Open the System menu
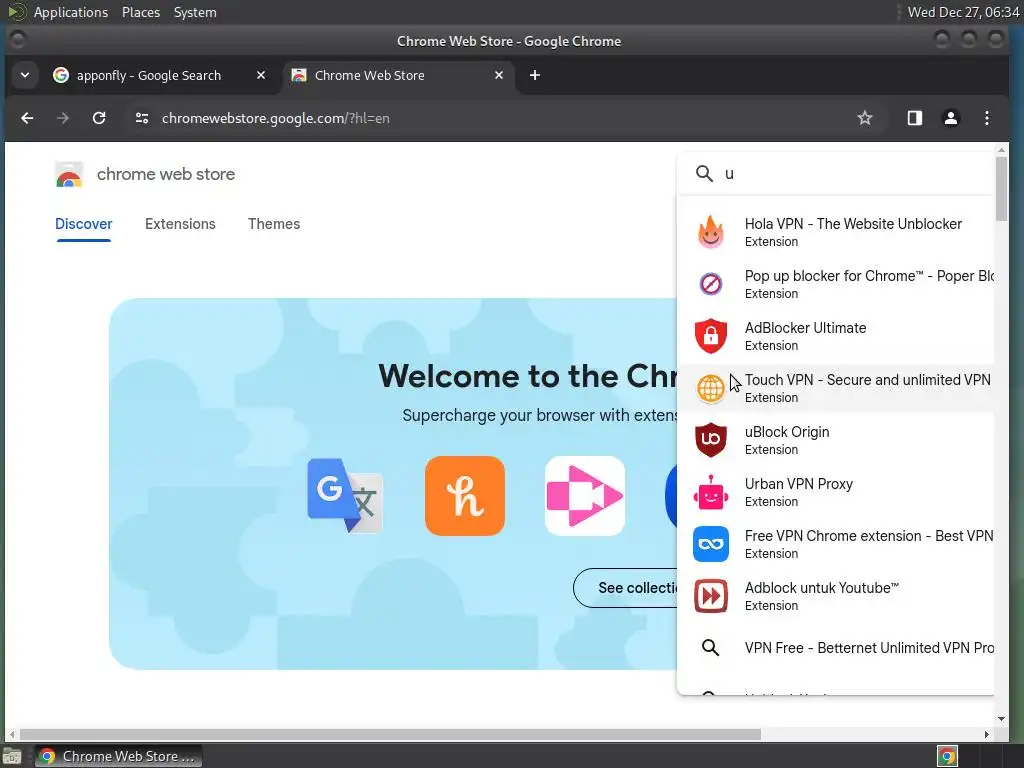 click(195, 12)
